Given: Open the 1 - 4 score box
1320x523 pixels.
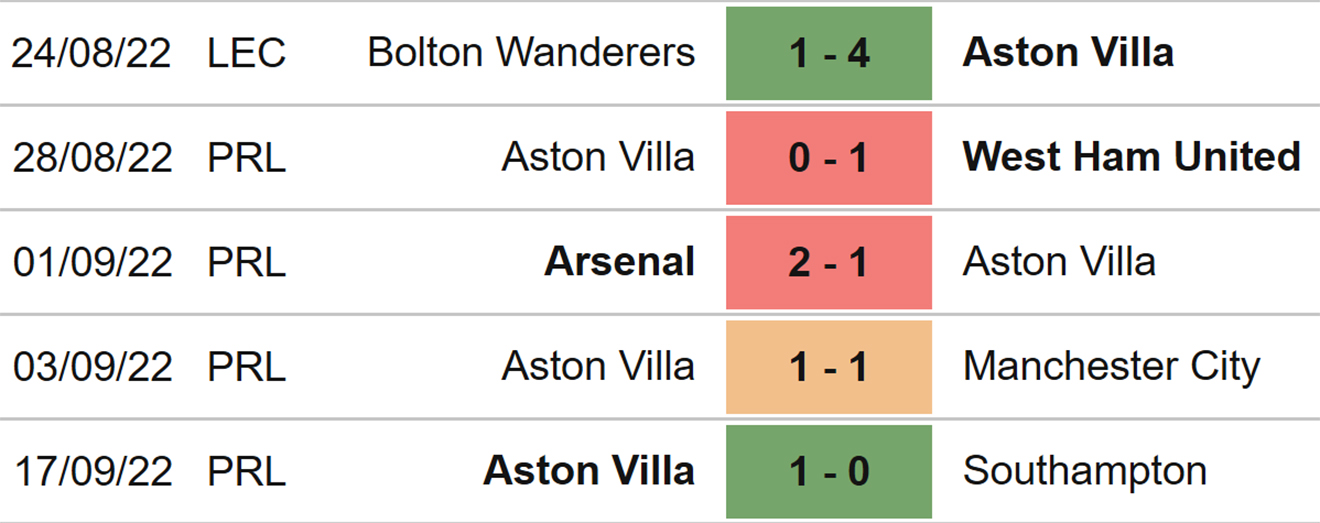Looking at the screenshot, I should 829,54.
